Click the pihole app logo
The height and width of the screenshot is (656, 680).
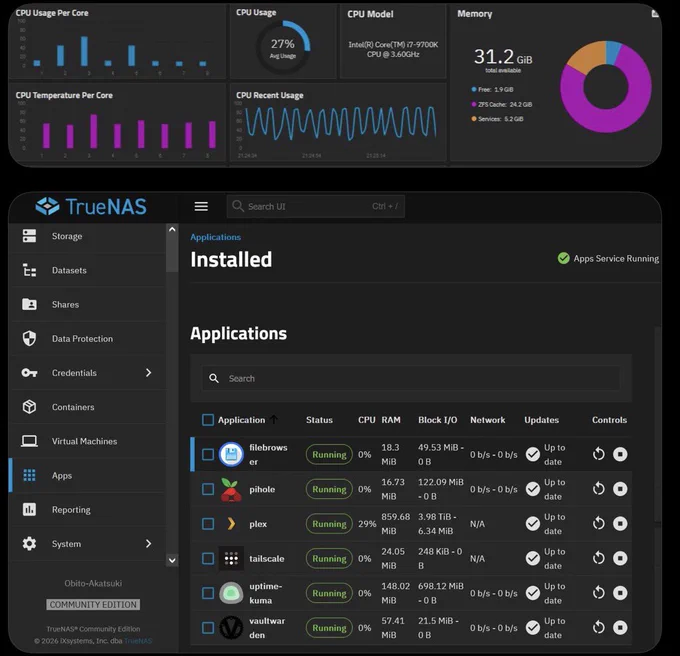click(x=231, y=489)
